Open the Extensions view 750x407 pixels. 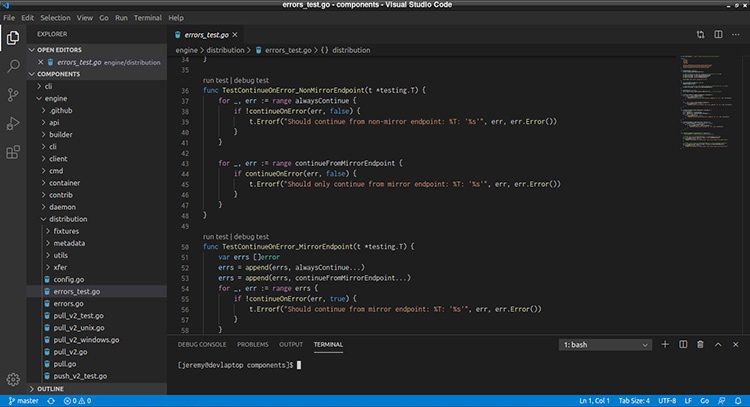(x=14, y=152)
